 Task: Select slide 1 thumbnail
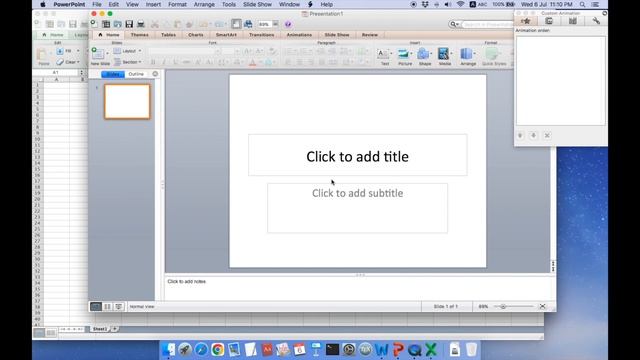tap(127, 102)
